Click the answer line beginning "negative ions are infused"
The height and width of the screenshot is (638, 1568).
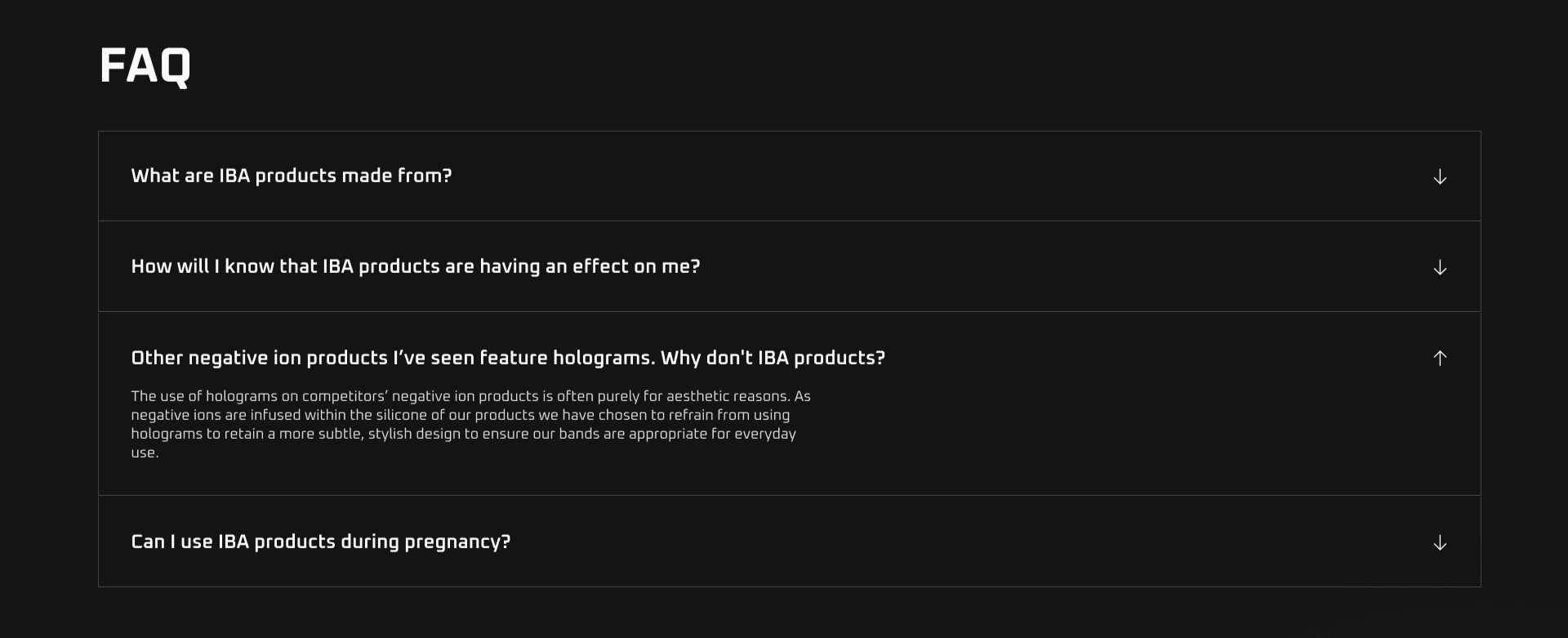point(460,415)
